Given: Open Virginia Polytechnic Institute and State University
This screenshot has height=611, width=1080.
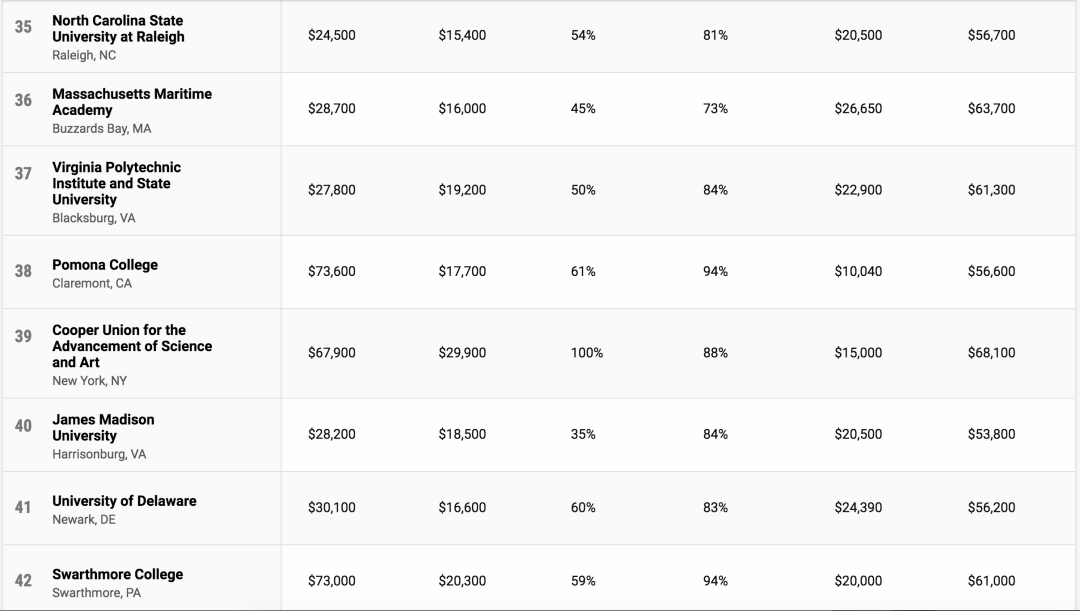Looking at the screenshot, I should click(116, 183).
